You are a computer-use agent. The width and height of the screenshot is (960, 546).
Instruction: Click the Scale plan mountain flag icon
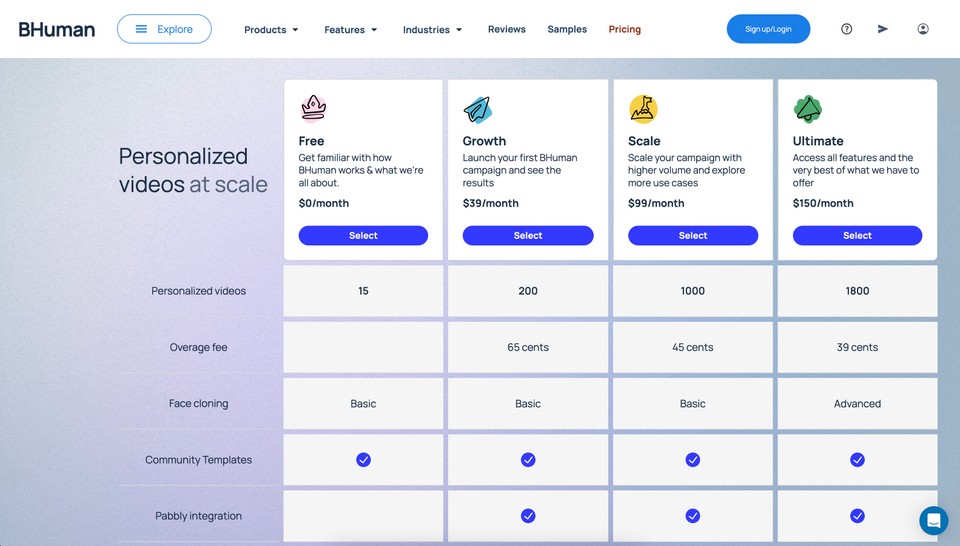tap(643, 109)
